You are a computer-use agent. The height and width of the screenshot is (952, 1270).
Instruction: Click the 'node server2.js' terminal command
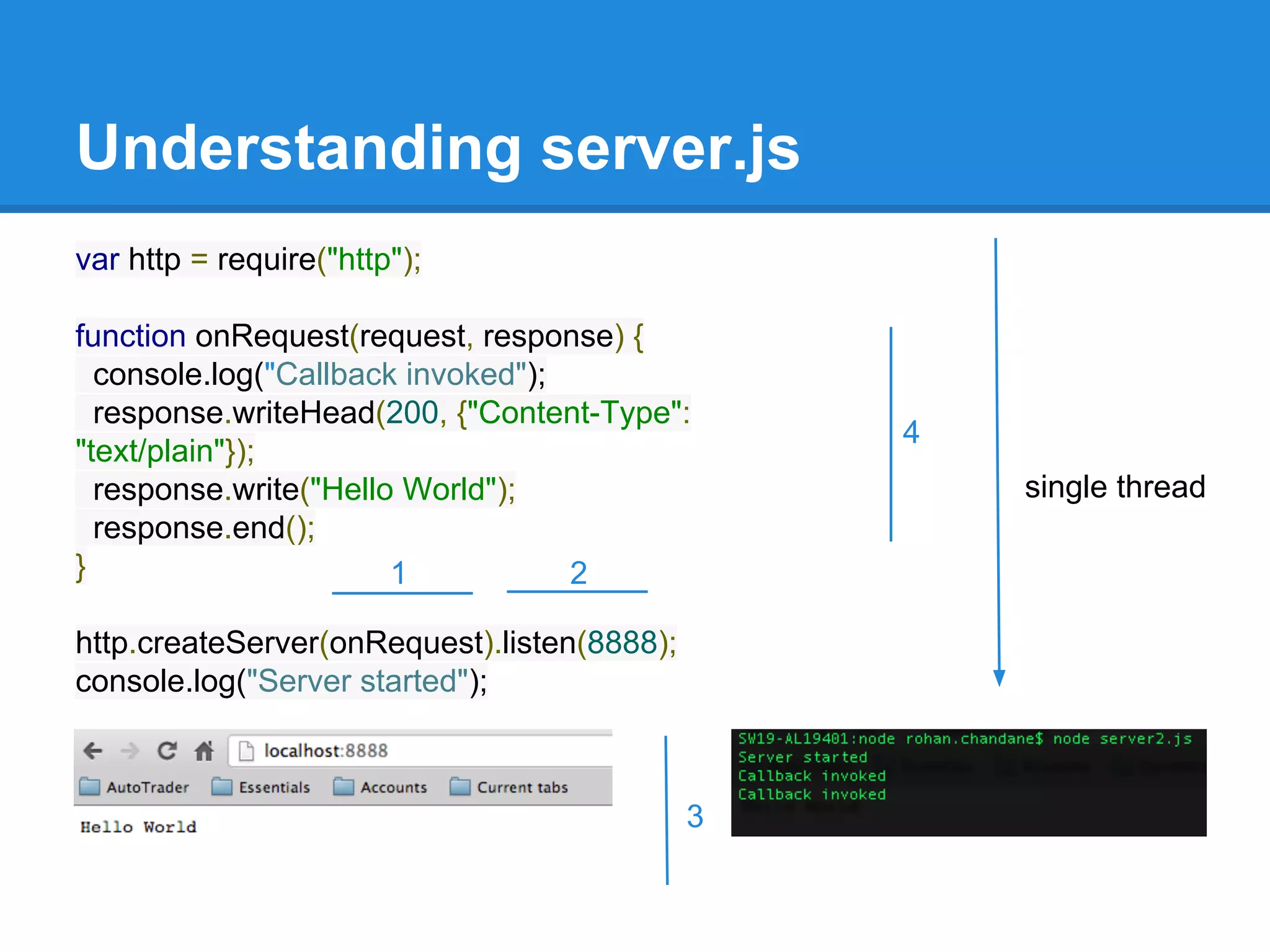point(1122,739)
